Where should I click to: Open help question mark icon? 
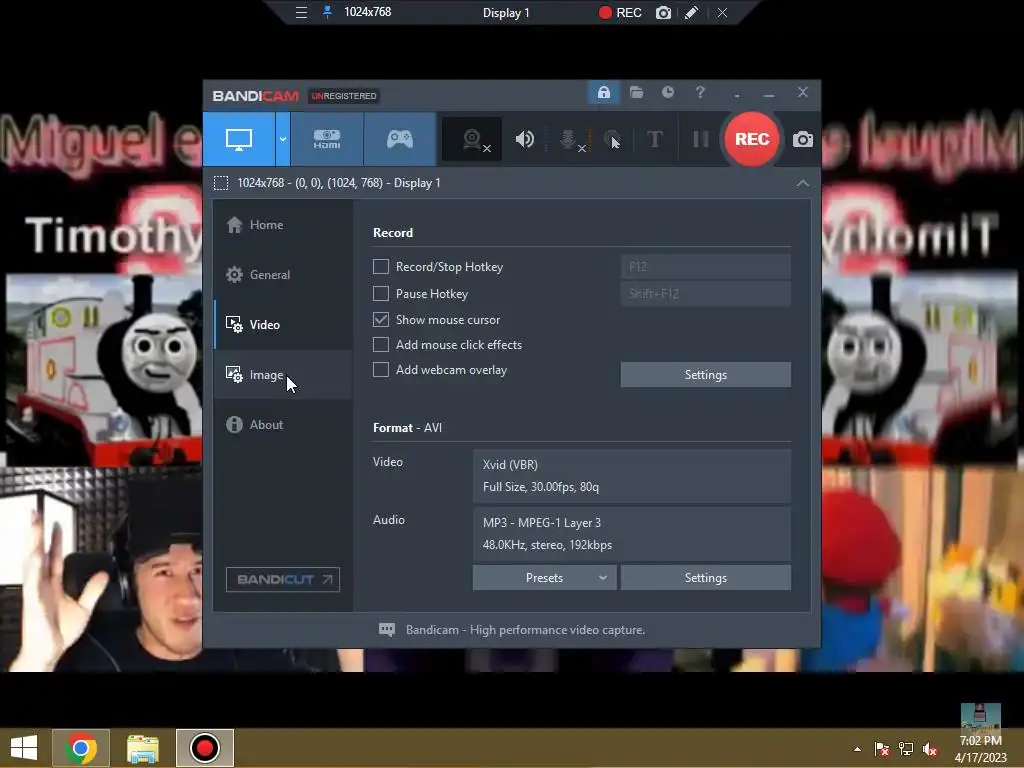coord(700,92)
